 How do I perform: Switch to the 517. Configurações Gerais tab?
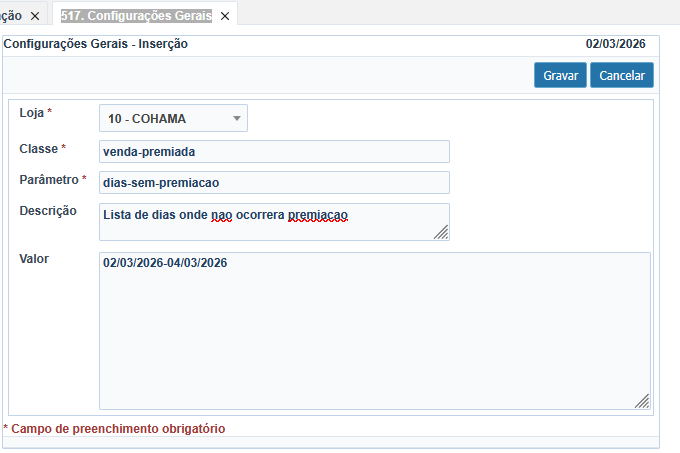[x=136, y=17]
